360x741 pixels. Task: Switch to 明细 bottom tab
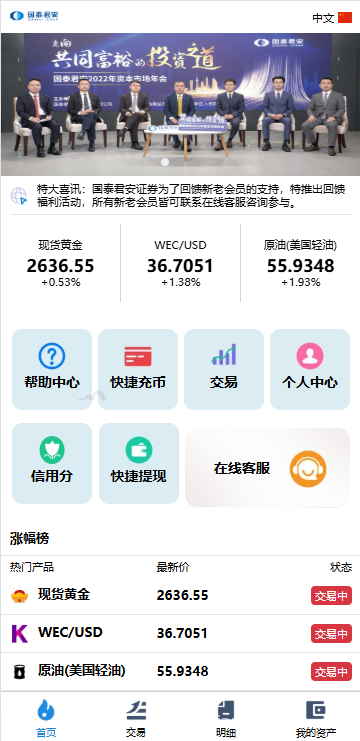click(226, 718)
